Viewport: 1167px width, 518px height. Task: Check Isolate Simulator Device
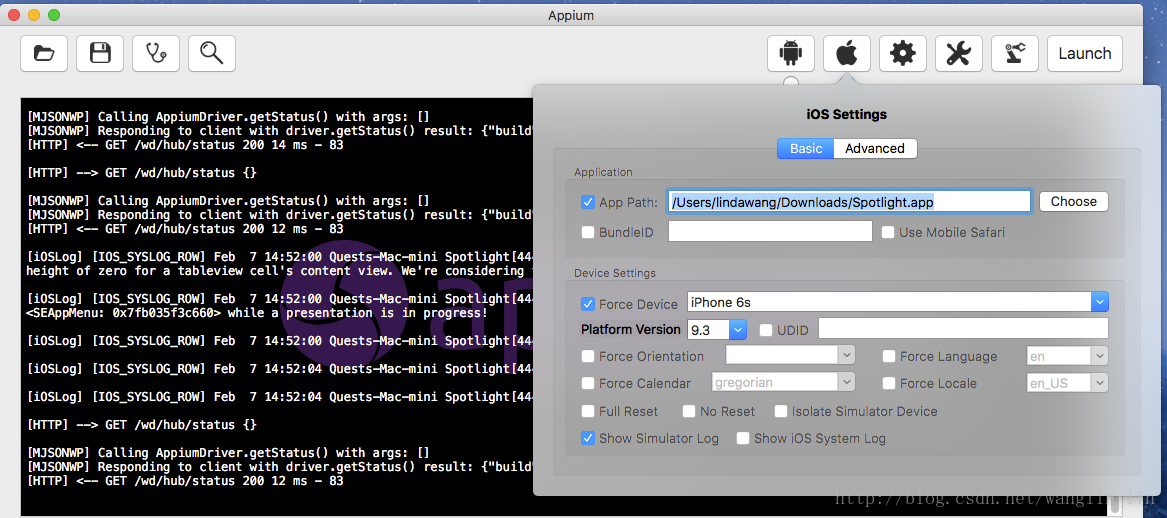click(x=781, y=412)
